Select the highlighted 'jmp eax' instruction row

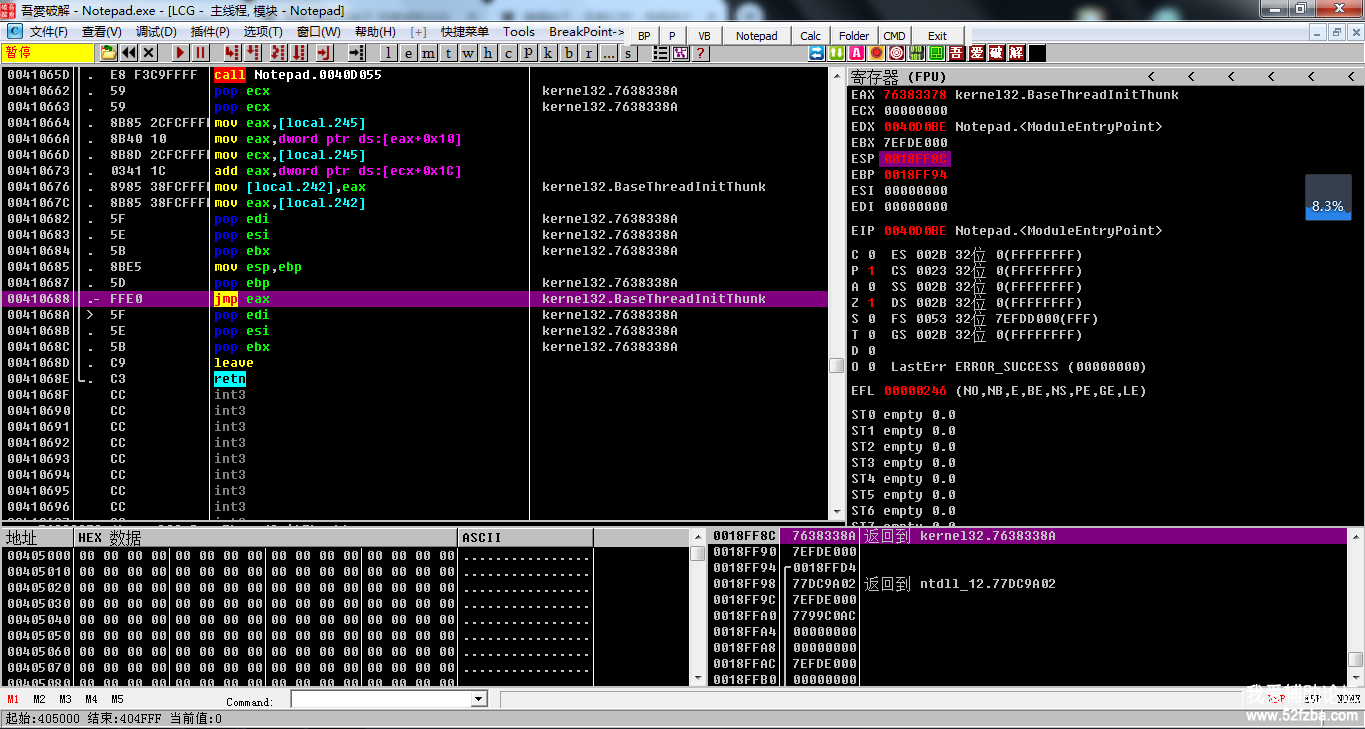coord(415,299)
